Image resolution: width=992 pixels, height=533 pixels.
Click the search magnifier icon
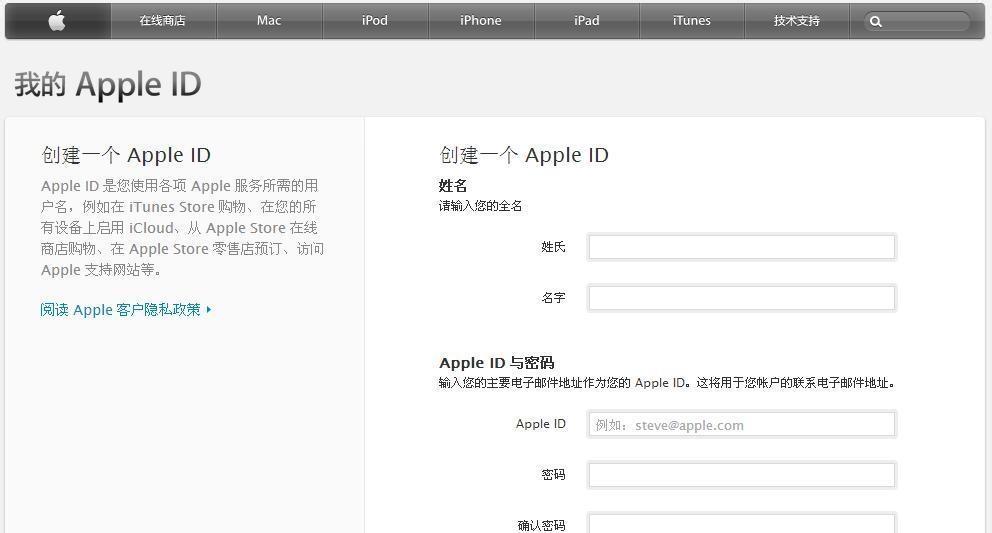[876, 22]
